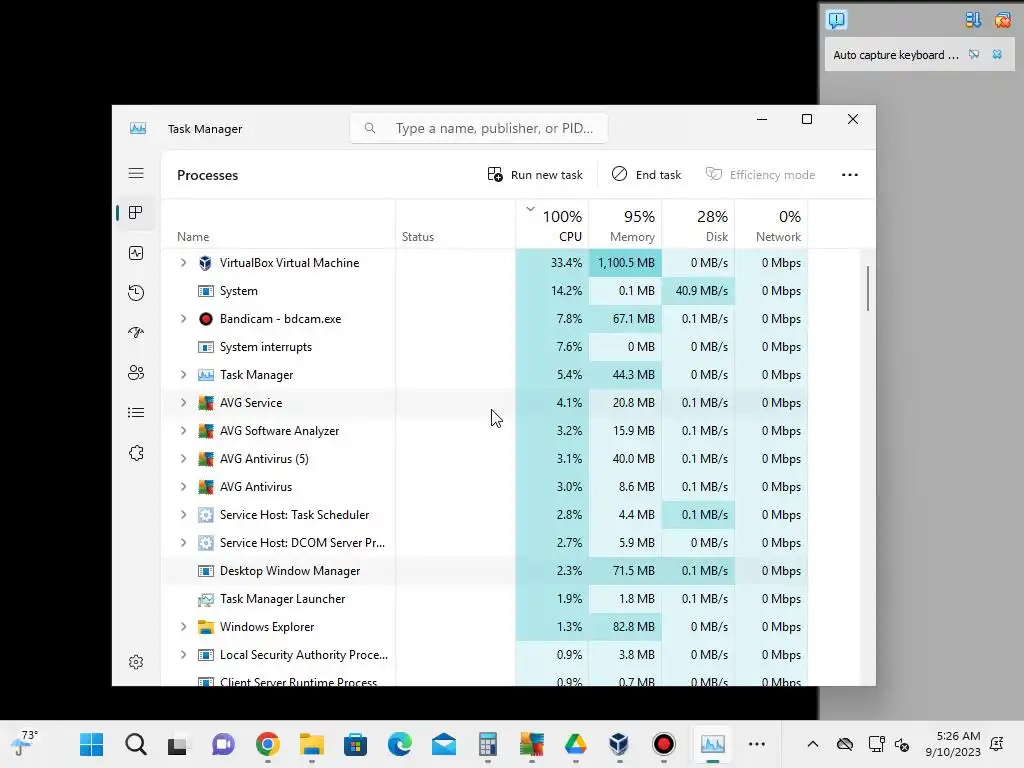Sort processes by Status column header
This screenshot has width=1024, height=768.
(x=455, y=224)
